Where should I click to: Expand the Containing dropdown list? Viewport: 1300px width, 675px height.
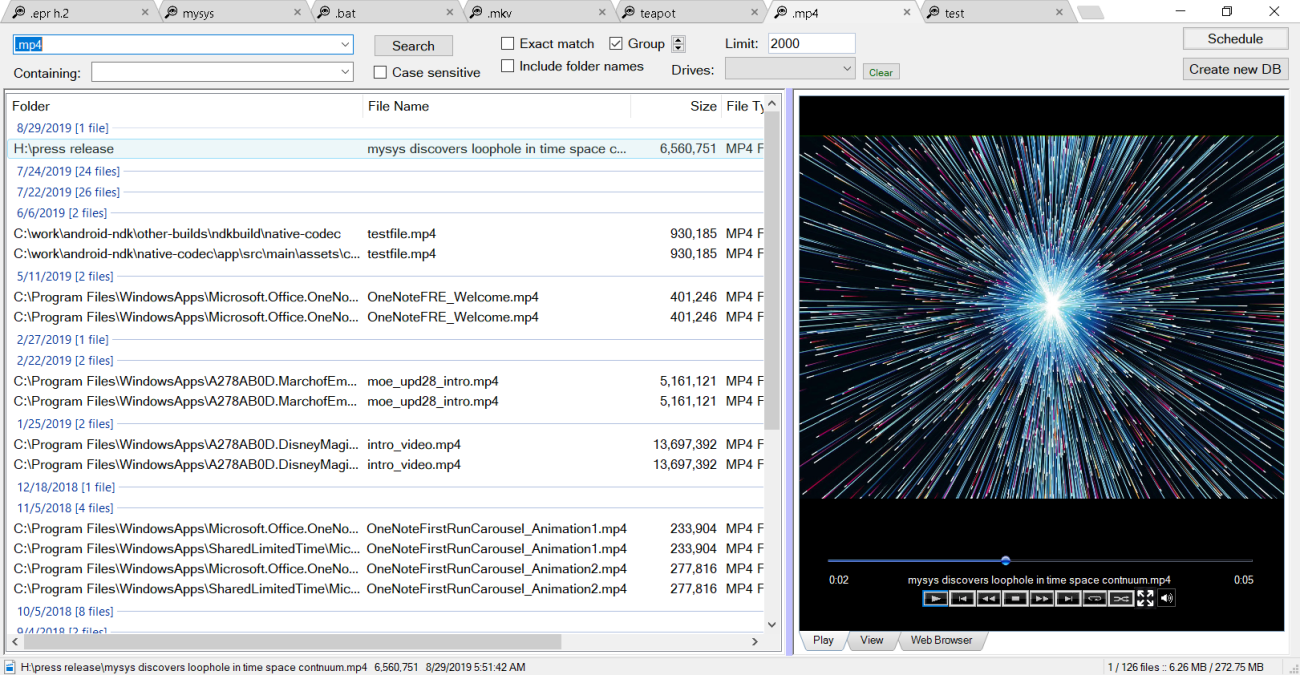(x=345, y=72)
